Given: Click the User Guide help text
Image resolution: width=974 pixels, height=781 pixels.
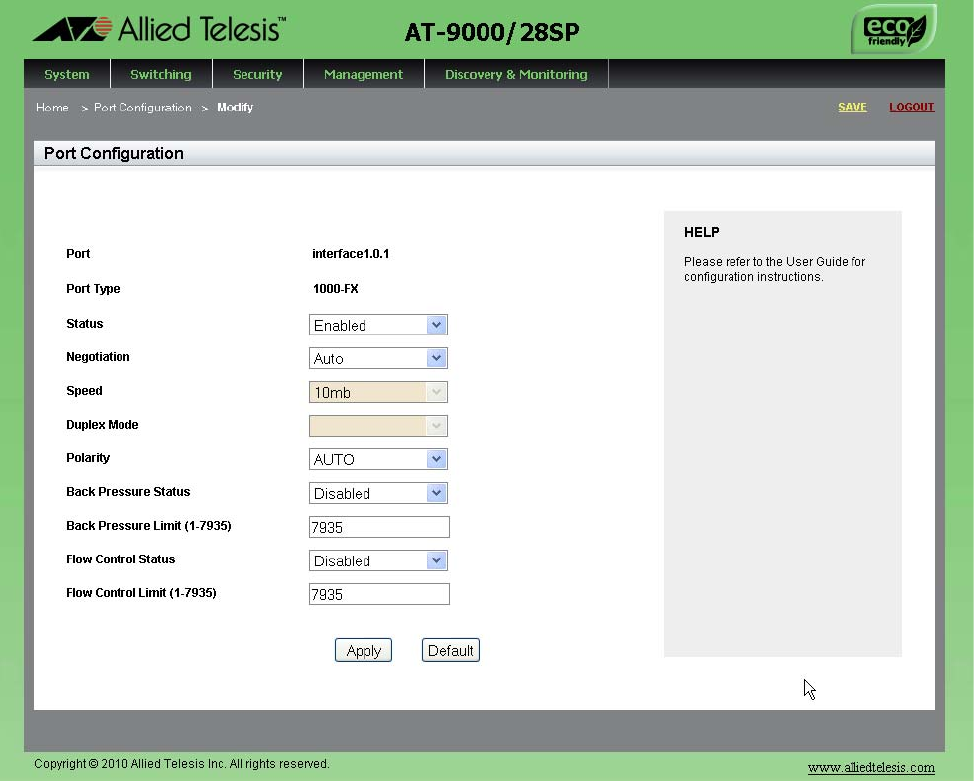Looking at the screenshot, I should (774, 269).
